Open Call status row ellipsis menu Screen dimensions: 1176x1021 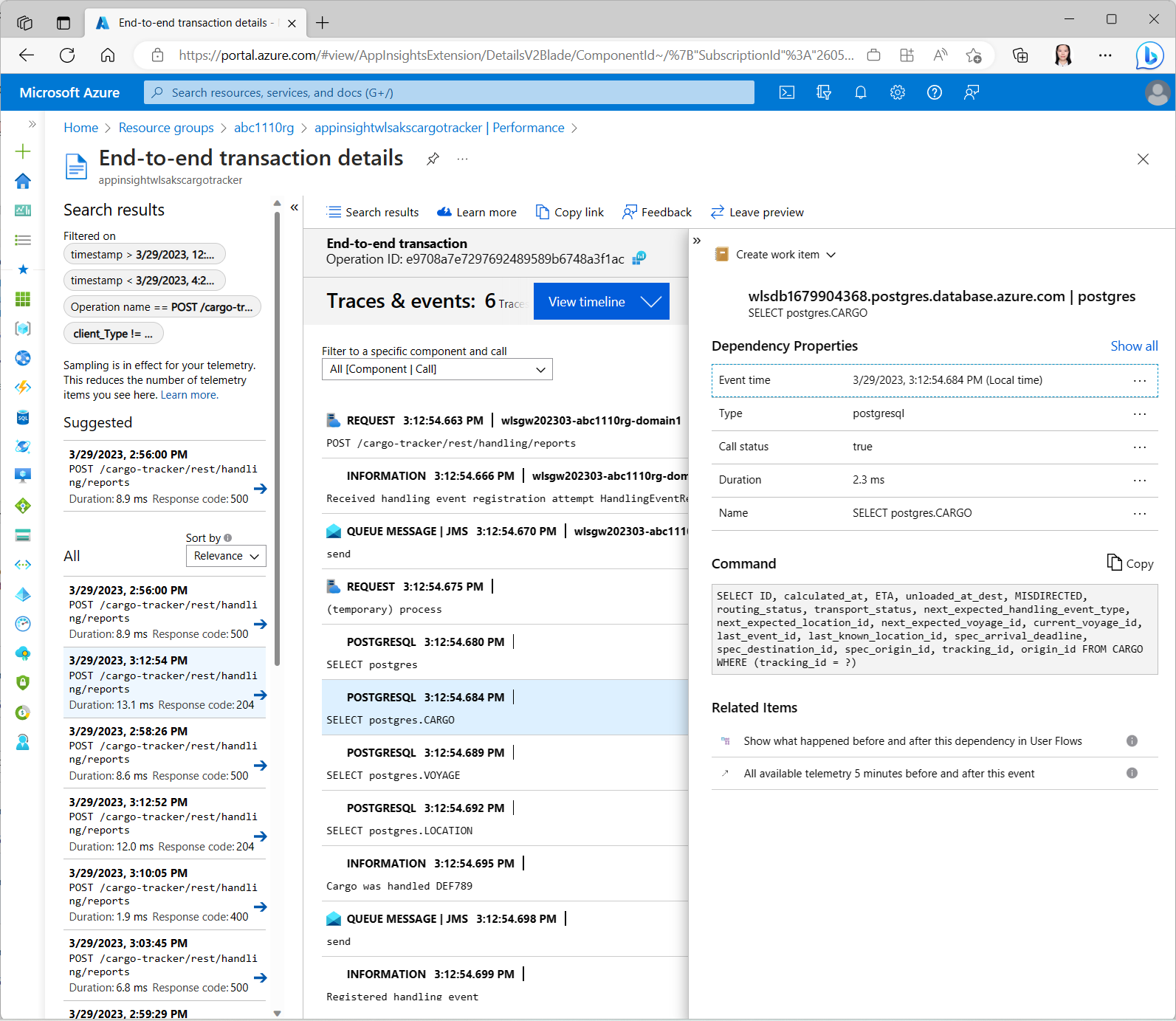click(1140, 447)
